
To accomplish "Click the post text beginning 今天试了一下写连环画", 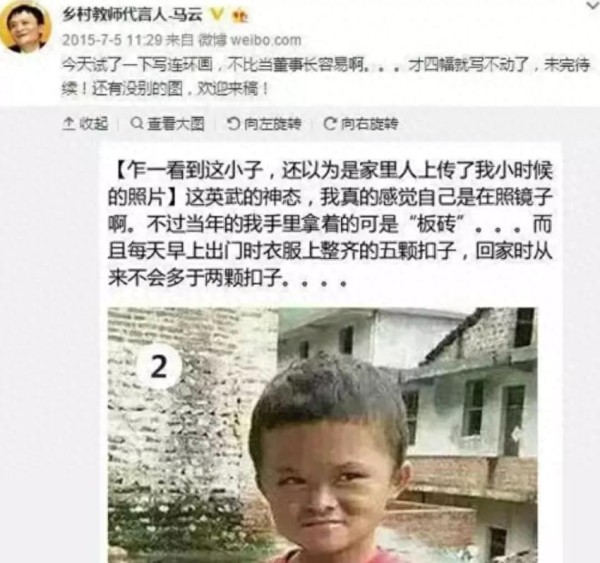I will pos(326,78).
